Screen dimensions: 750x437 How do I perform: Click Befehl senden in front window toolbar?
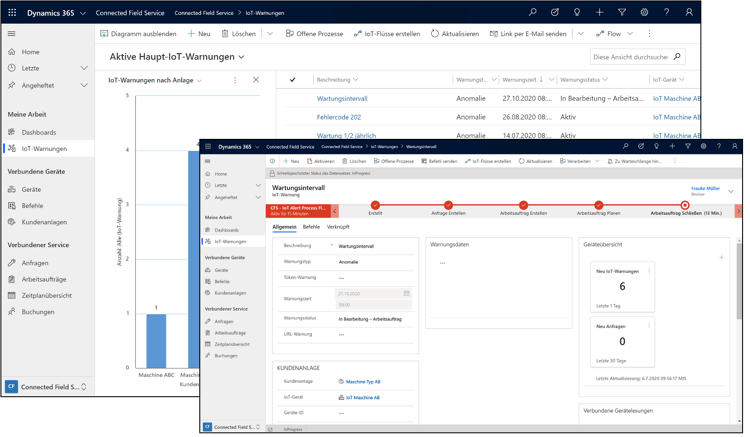pos(439,162)
